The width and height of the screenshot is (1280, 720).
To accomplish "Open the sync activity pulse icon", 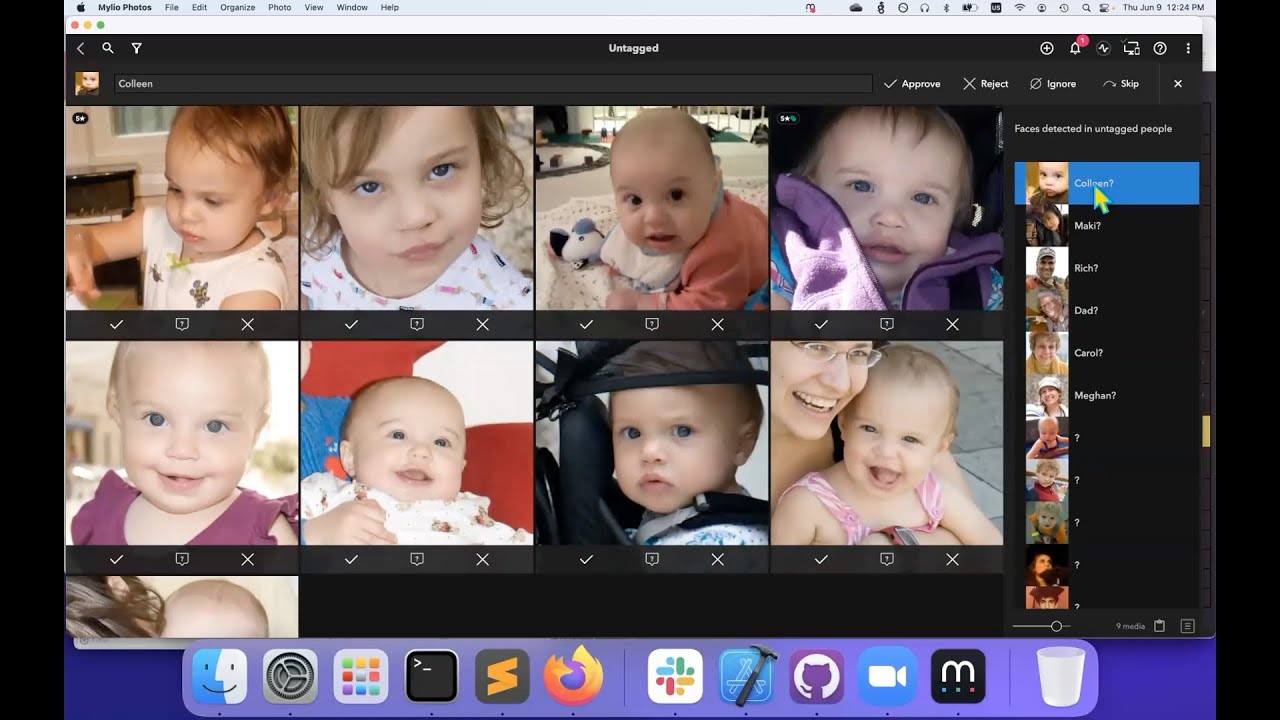I will click(x=1104, y=48).
